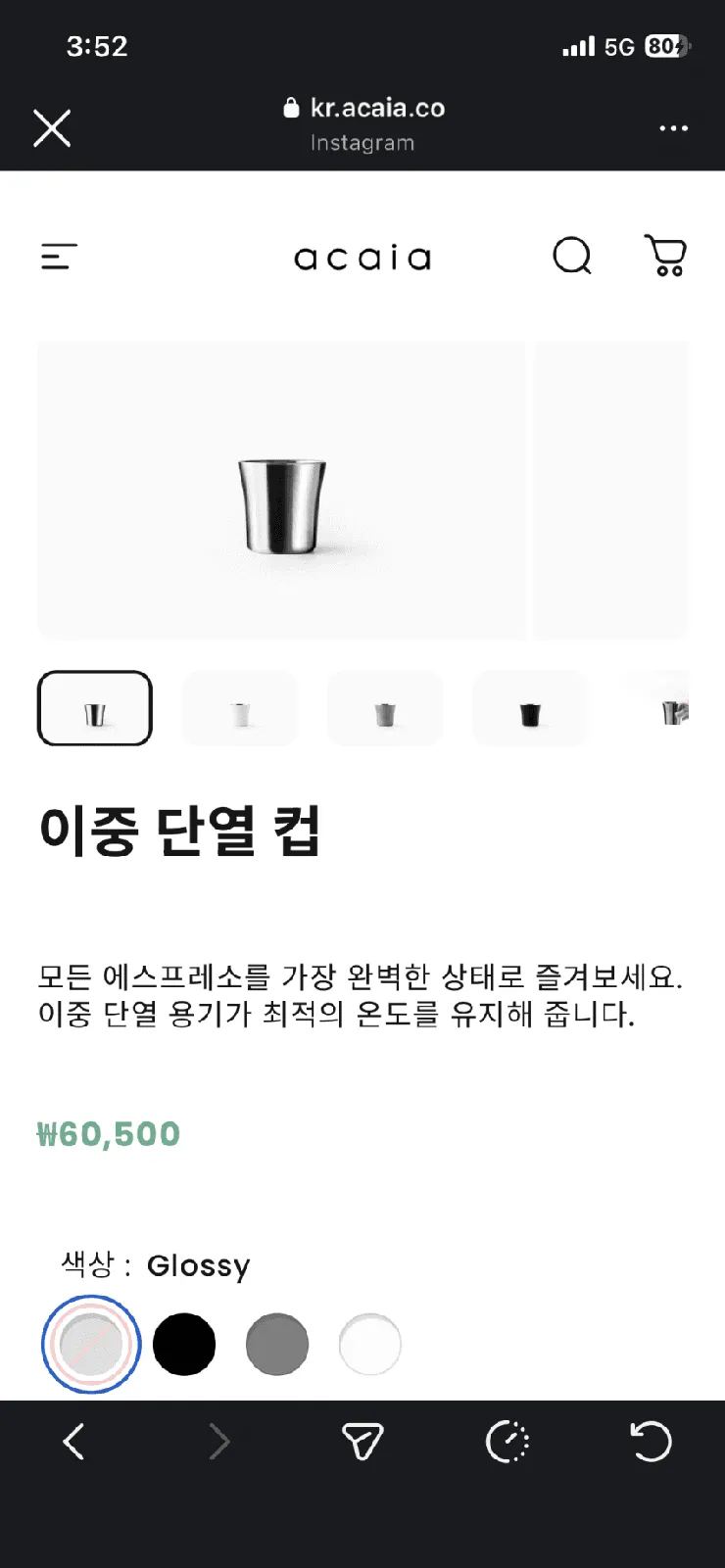
Task: Choose the gray color swatch
Action: (277, 1345)
